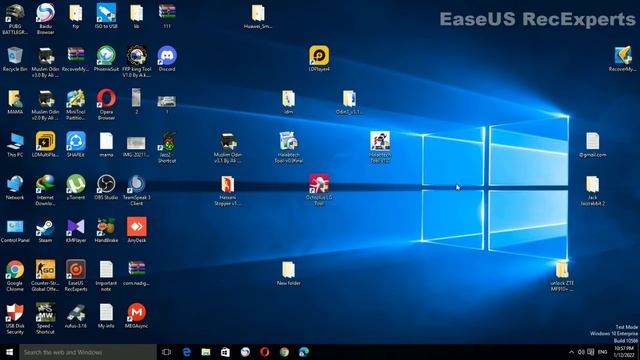Image resolution: width=640 pixels, height=360 pixels.
Task: Open Task View from the taskbar
Action: coord(166,352)
